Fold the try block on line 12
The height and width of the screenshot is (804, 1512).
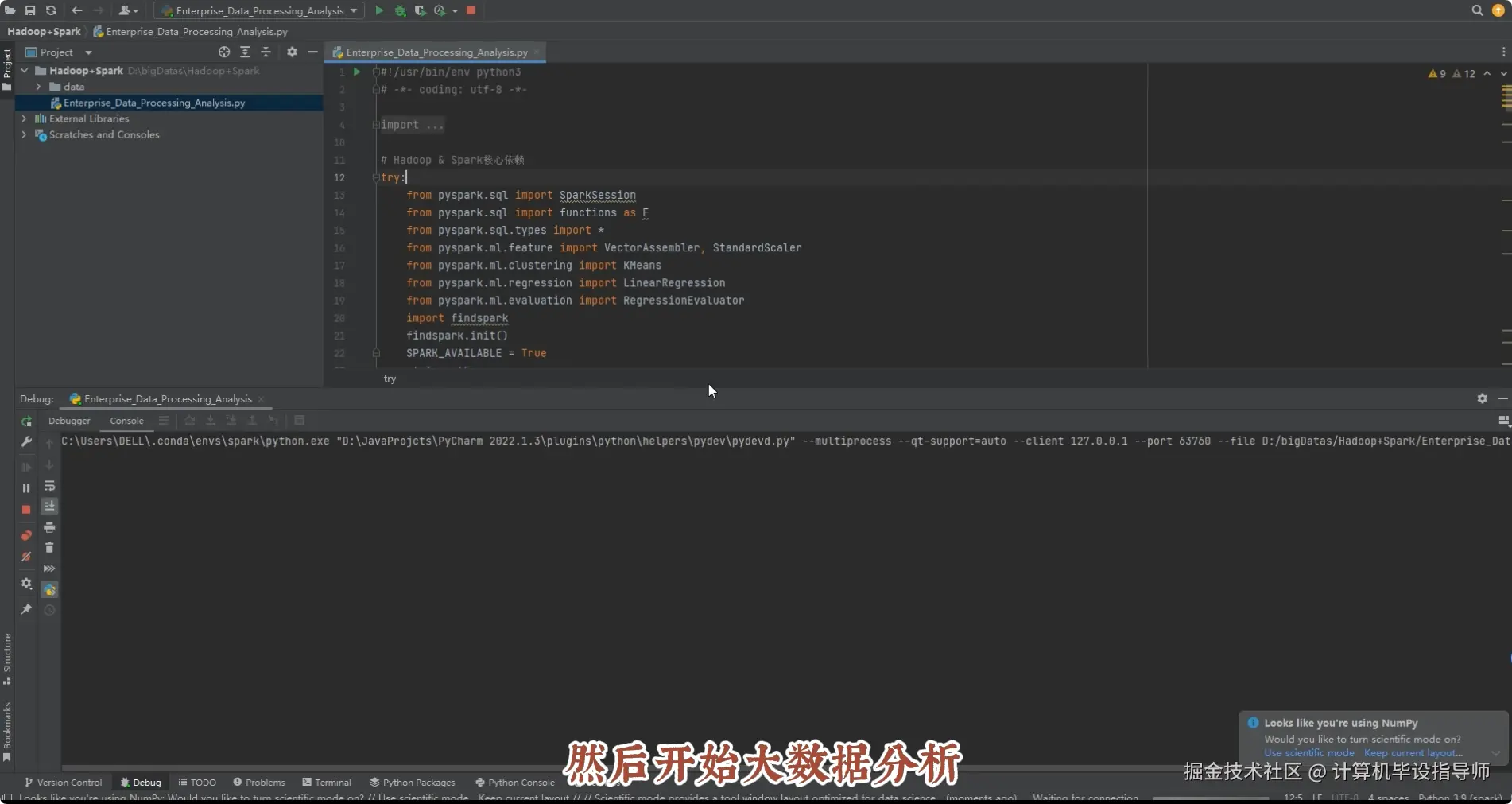pos(376,177)
